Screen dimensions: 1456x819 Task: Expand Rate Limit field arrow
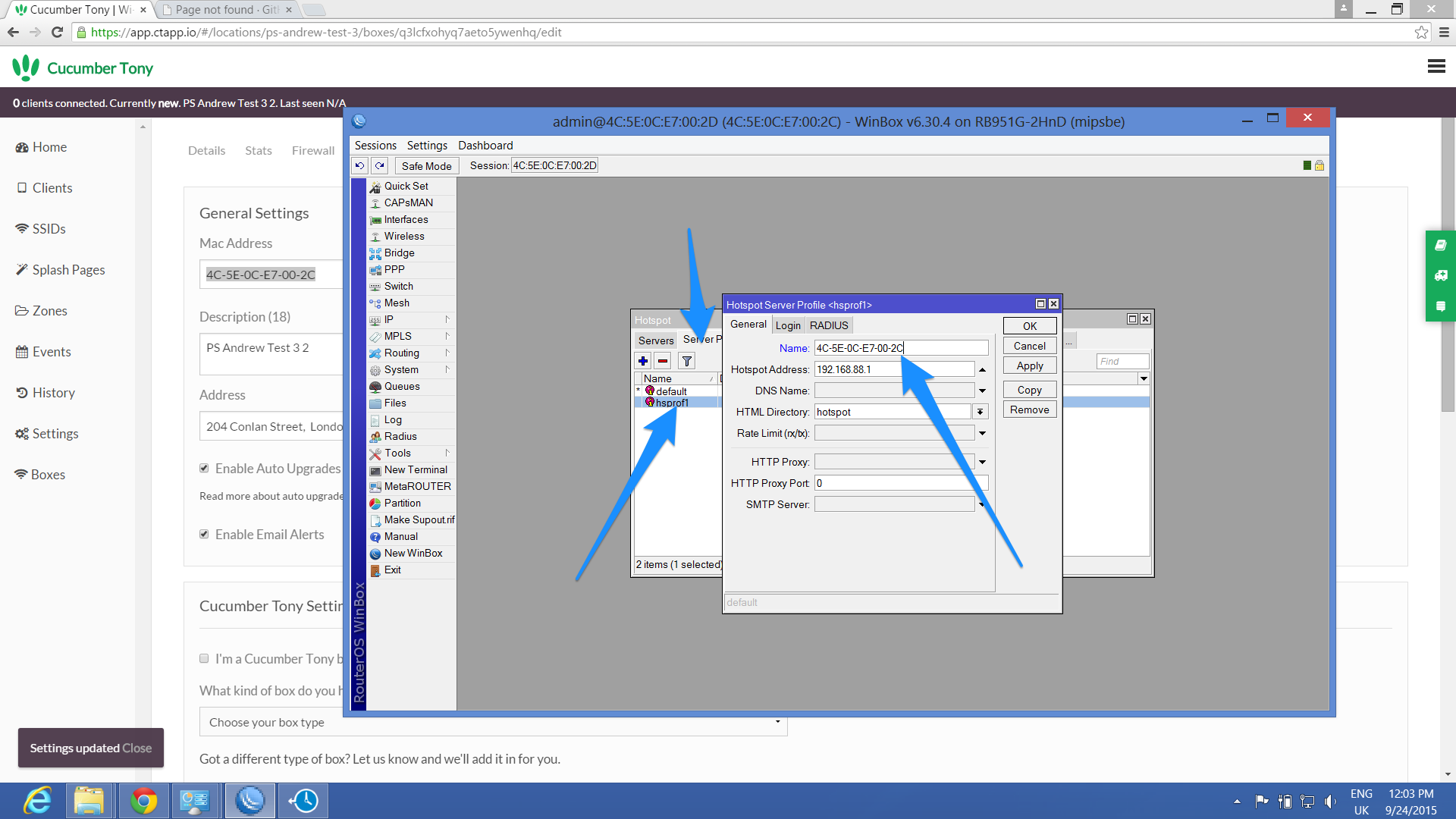tap(982, 433)
